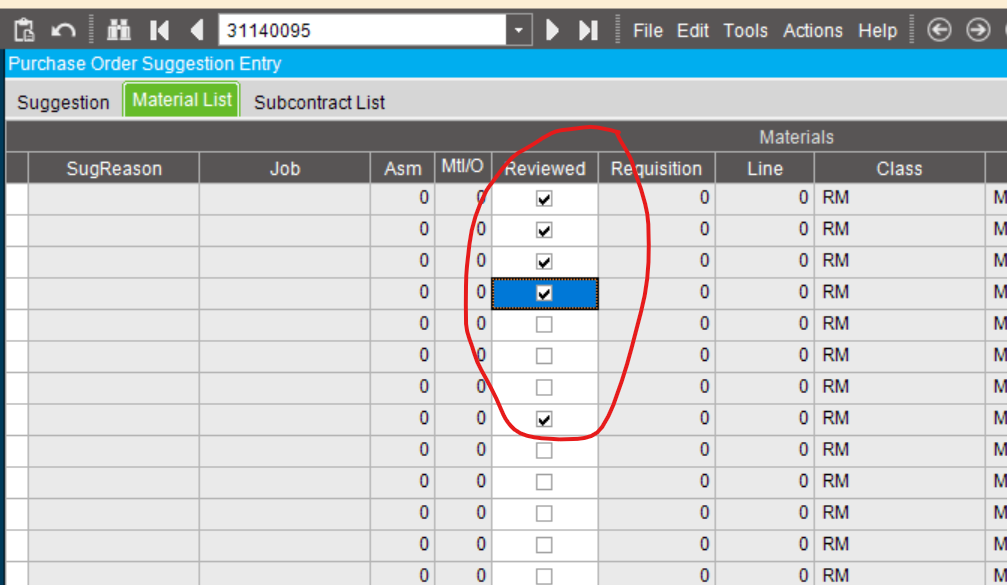This screenshot has width=1007, height=585.
Task: Open the Suggestion tab
Action: pos(63,102)
